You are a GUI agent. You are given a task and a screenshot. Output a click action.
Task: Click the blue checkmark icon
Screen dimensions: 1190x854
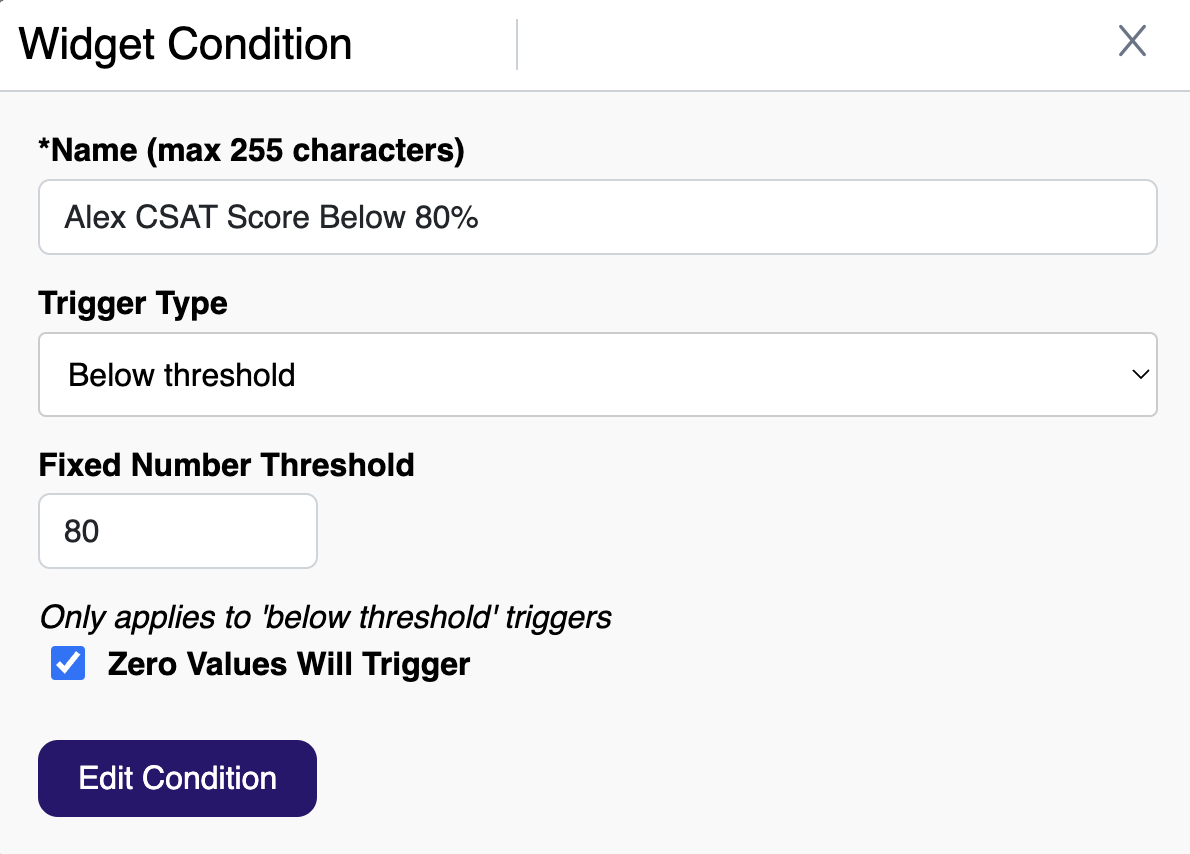pyautogui.click(x=68, y=665)
